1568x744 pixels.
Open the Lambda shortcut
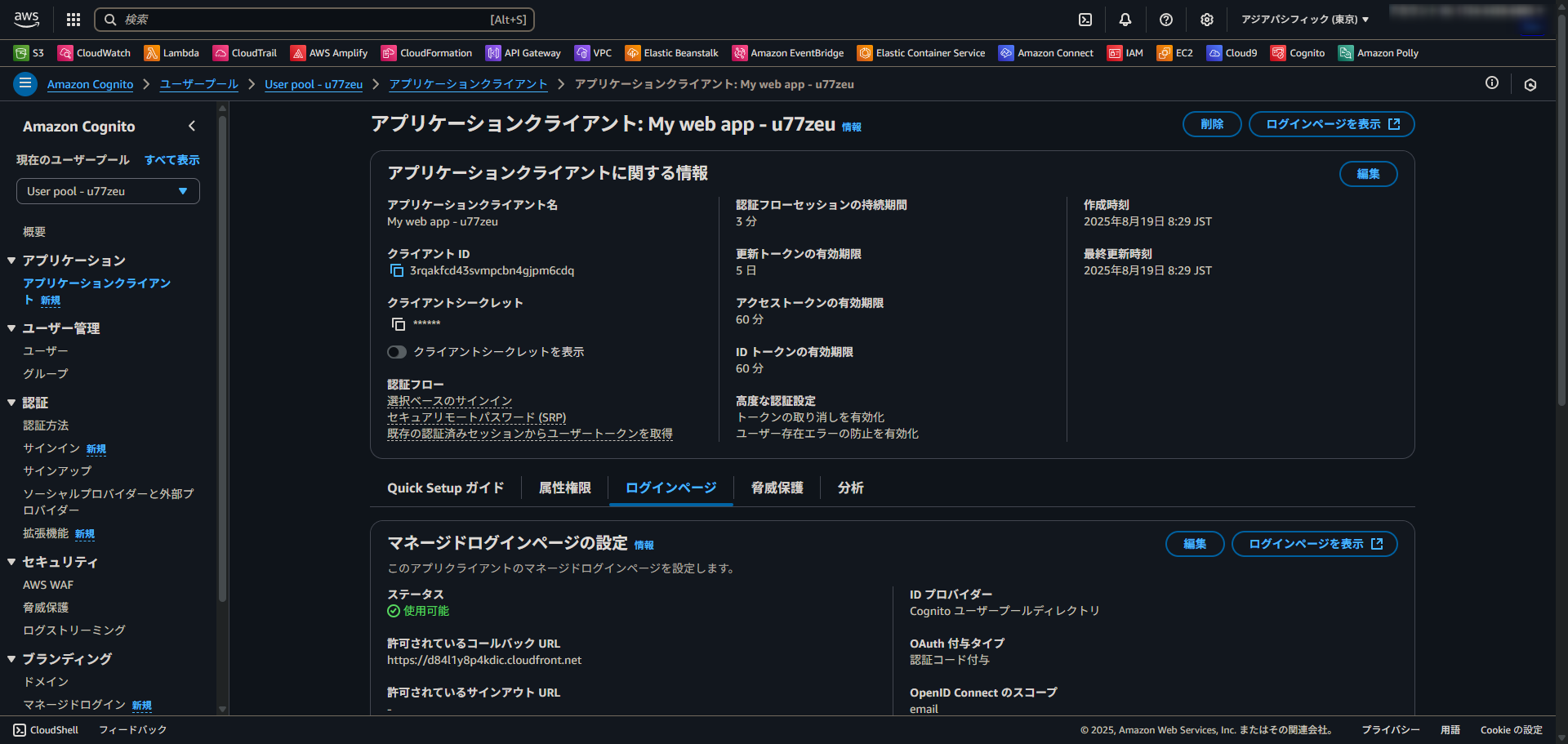coord(171,53)
